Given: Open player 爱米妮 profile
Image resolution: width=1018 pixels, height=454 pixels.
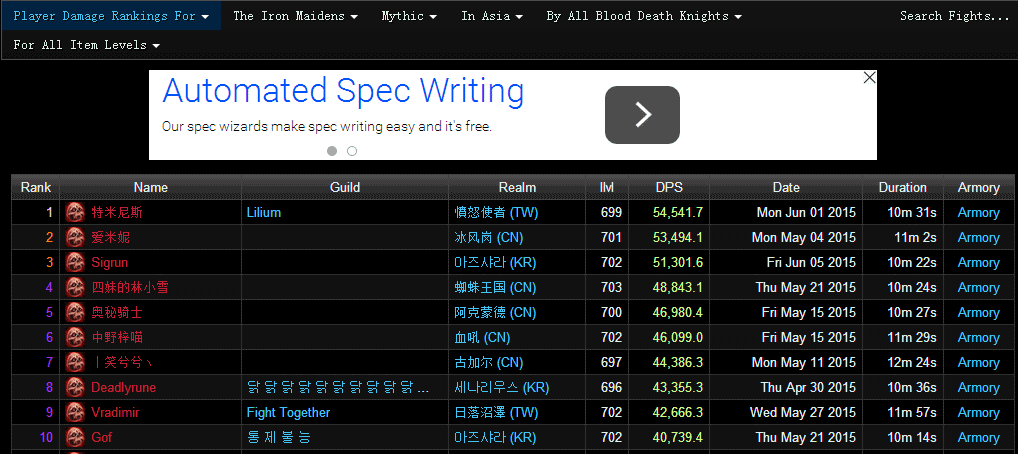Looking at the screenshot, I should 110,238.
